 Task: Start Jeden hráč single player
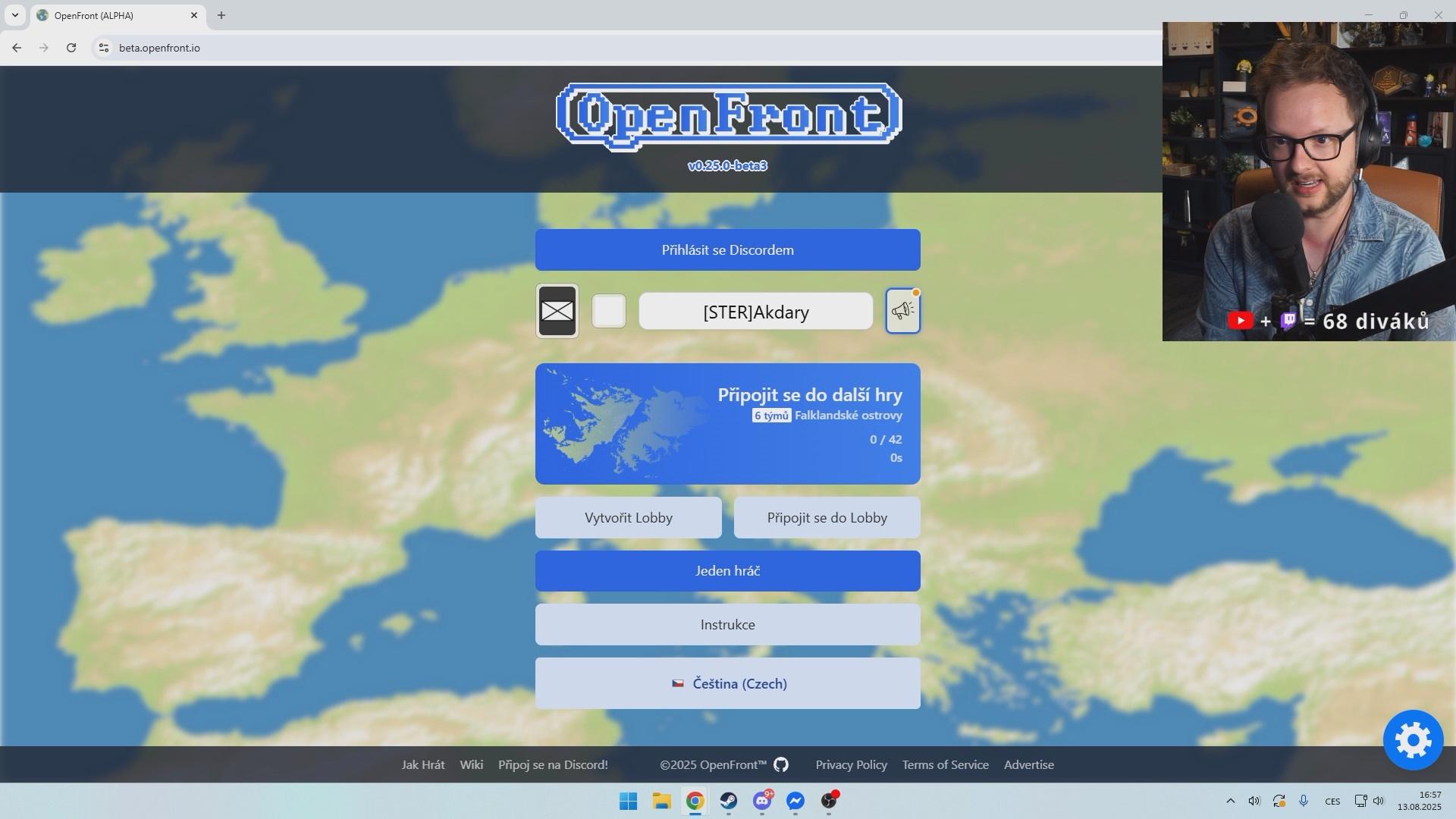click(728, 571)
